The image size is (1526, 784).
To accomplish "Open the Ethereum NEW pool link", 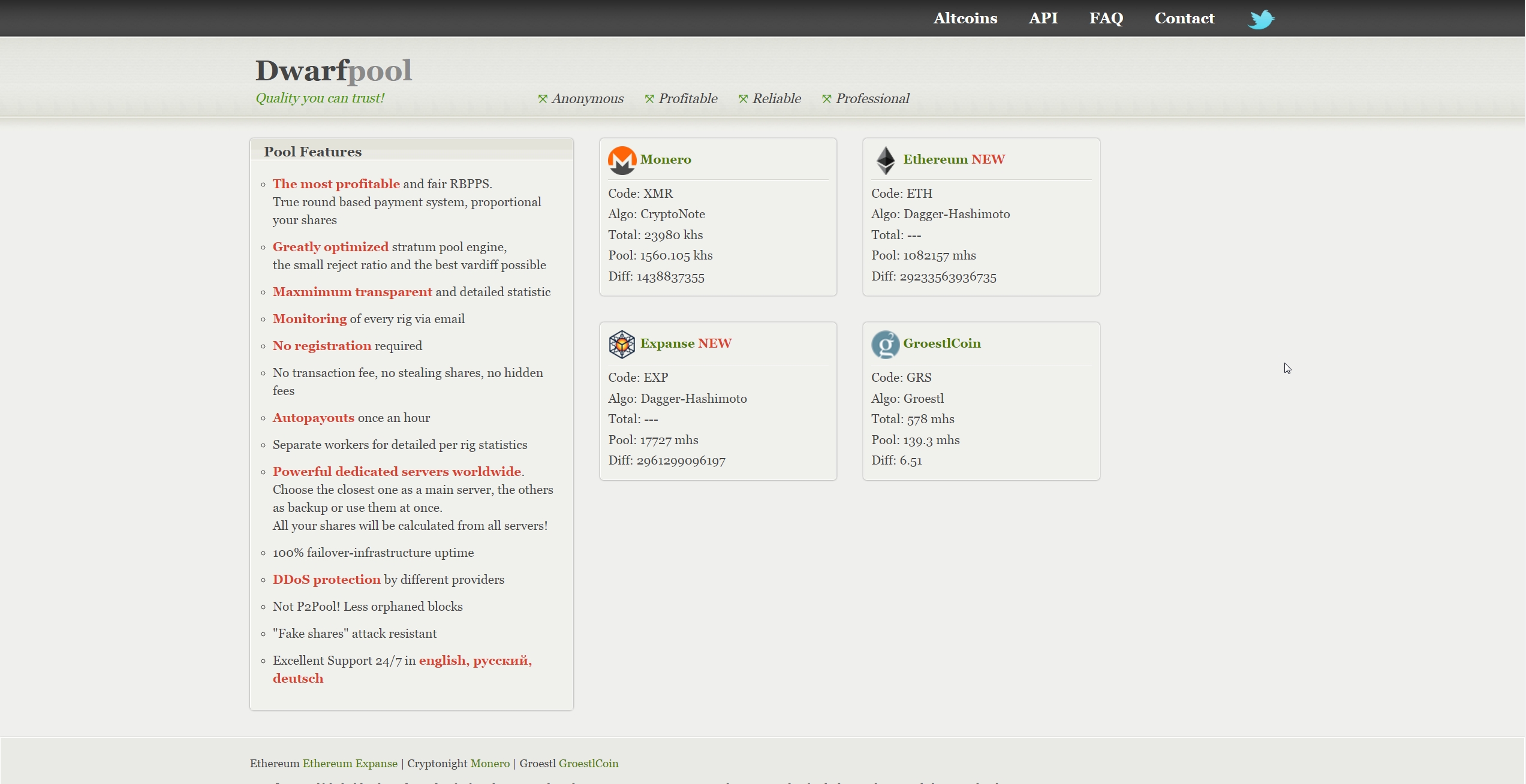I will point(953,159).
